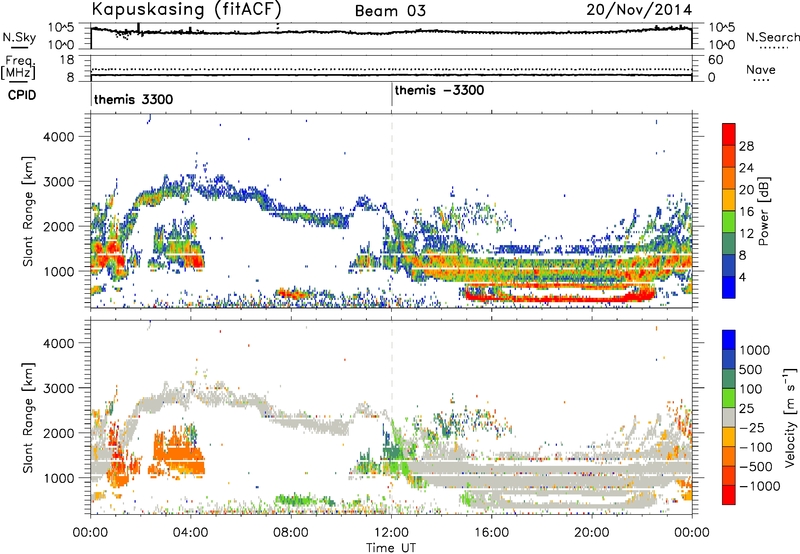Click the "3000" tick of the velocity panel
800x554 pixels.
(58, 388)
